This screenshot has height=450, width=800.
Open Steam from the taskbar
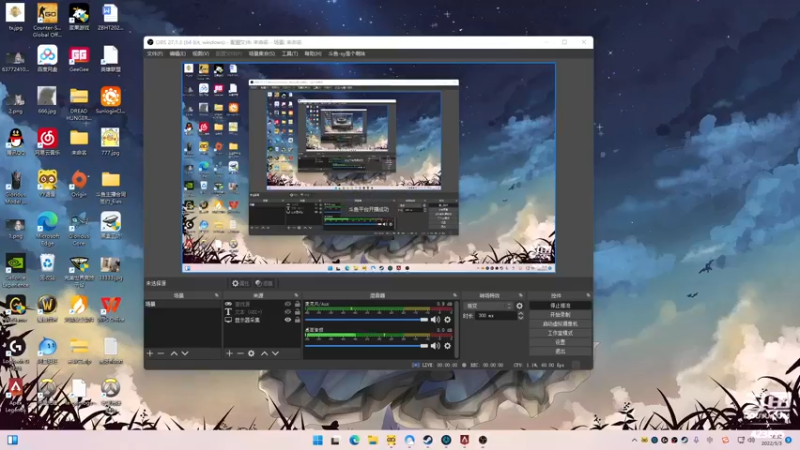click(x=428, y=440)
